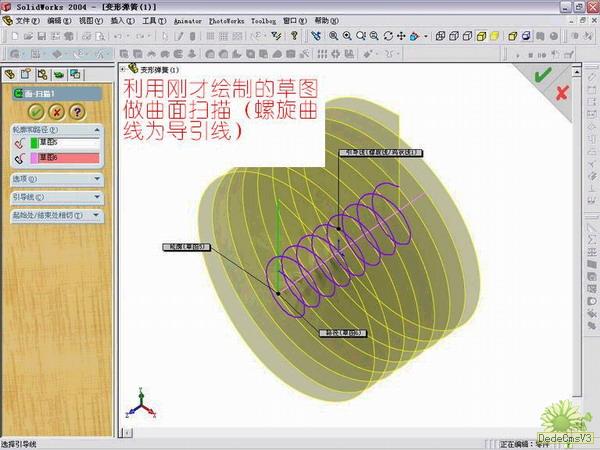Cancel sweep with the corner red X
Viewport: 600px width, 450px height.
tap(561, 92)
